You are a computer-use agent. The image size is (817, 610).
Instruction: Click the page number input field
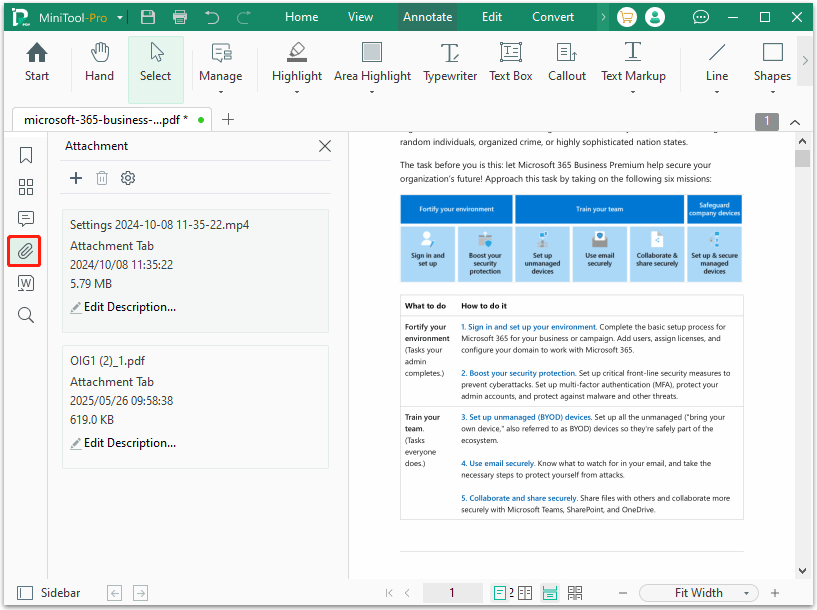pyautogui.click(x=452, y=593)
